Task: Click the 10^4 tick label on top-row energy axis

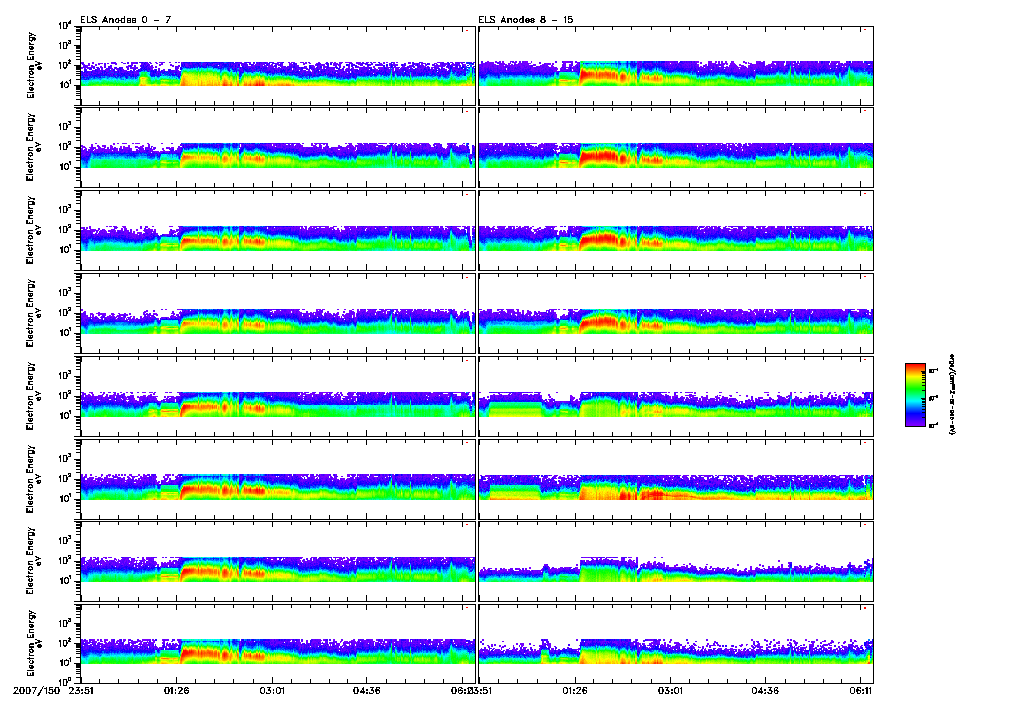Action: [x=65, y=26]
